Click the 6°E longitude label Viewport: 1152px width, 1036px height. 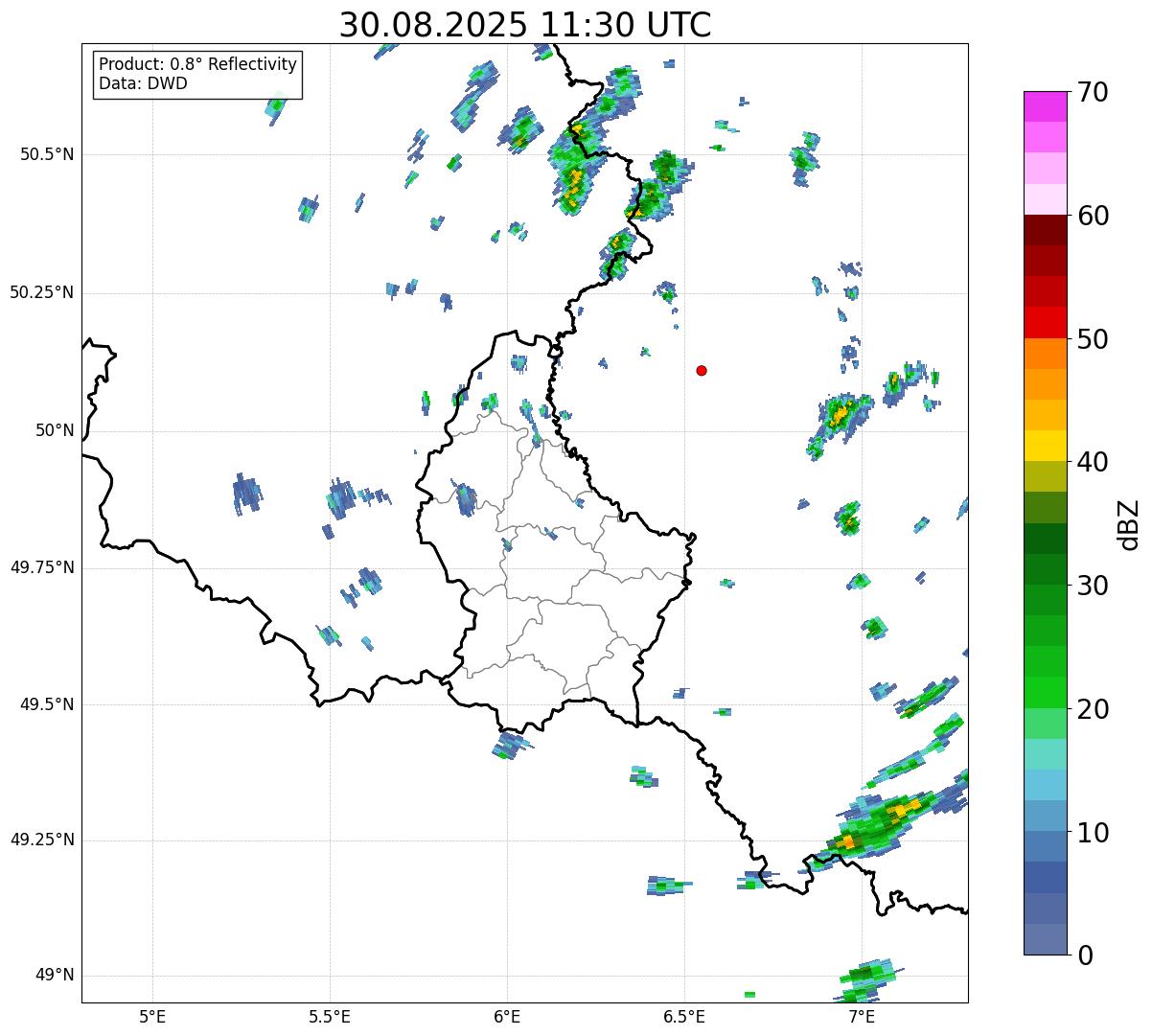[507, 1016]
